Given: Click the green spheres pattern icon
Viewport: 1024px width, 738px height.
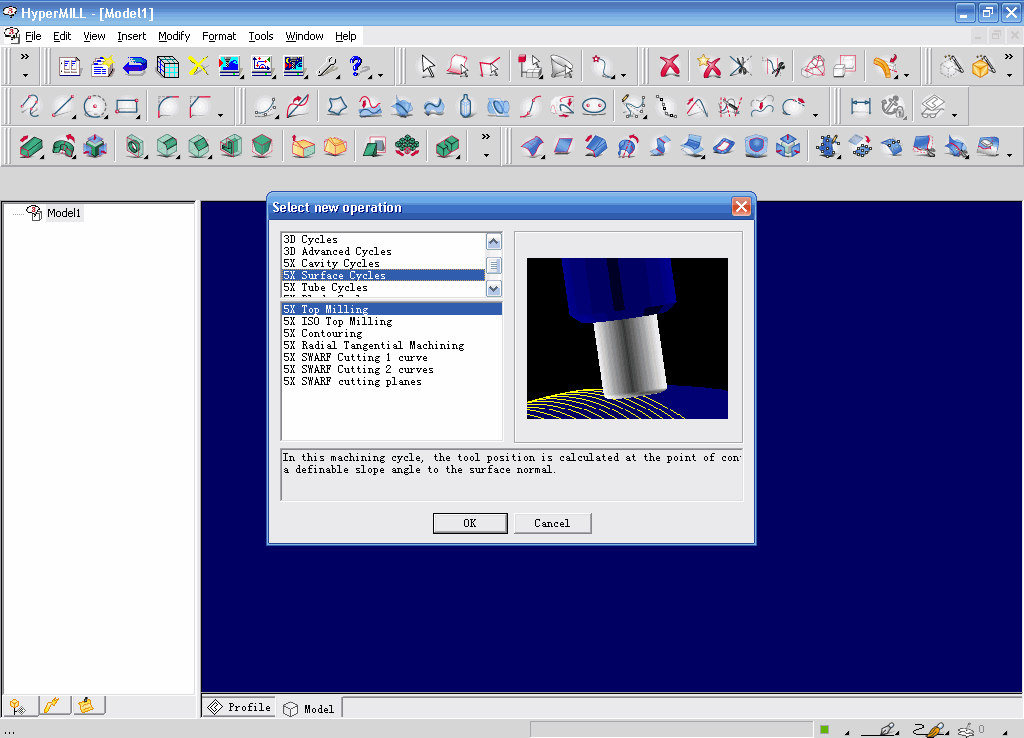Looking at the screenshot, I should pos(407,146).
